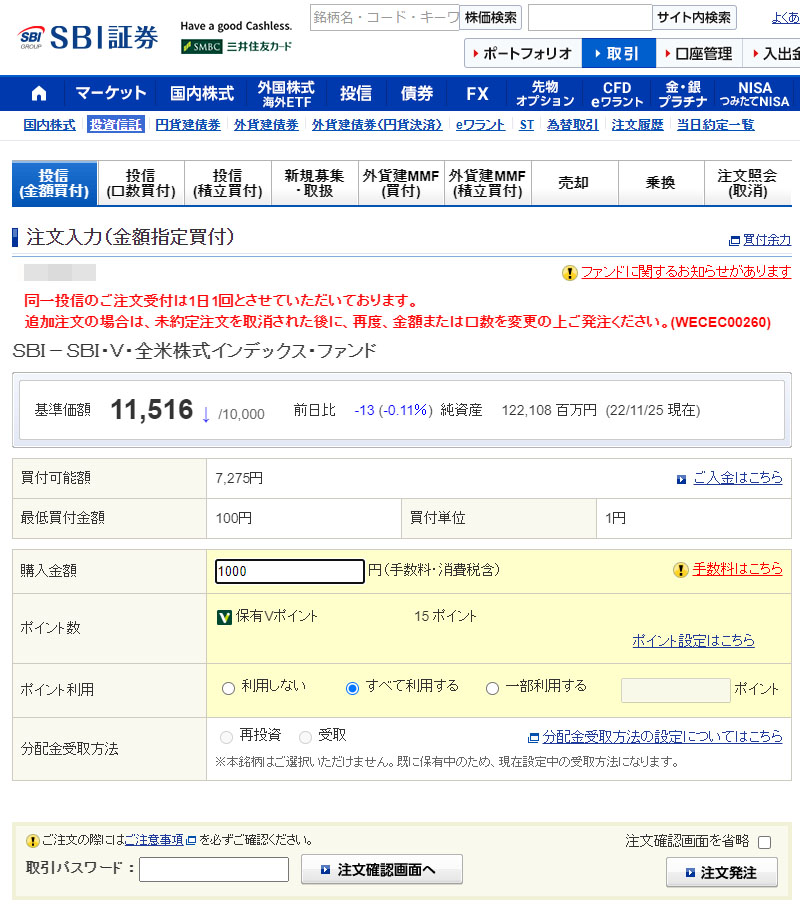800x914 pixels.
Task: Open the ポイント設定はこちら link
Action: click(x=693, y=640)
